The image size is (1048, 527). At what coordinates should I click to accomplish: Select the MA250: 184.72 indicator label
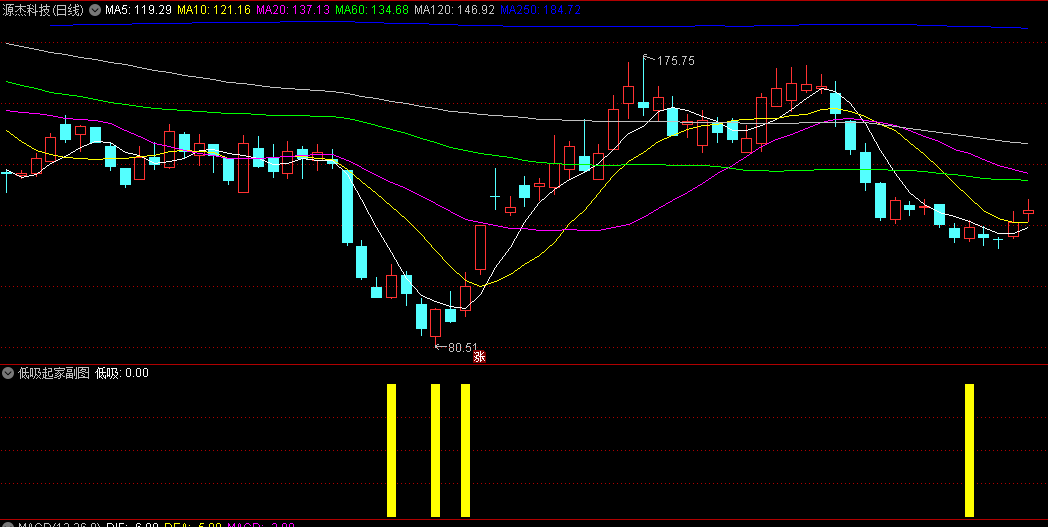point(540,10)
